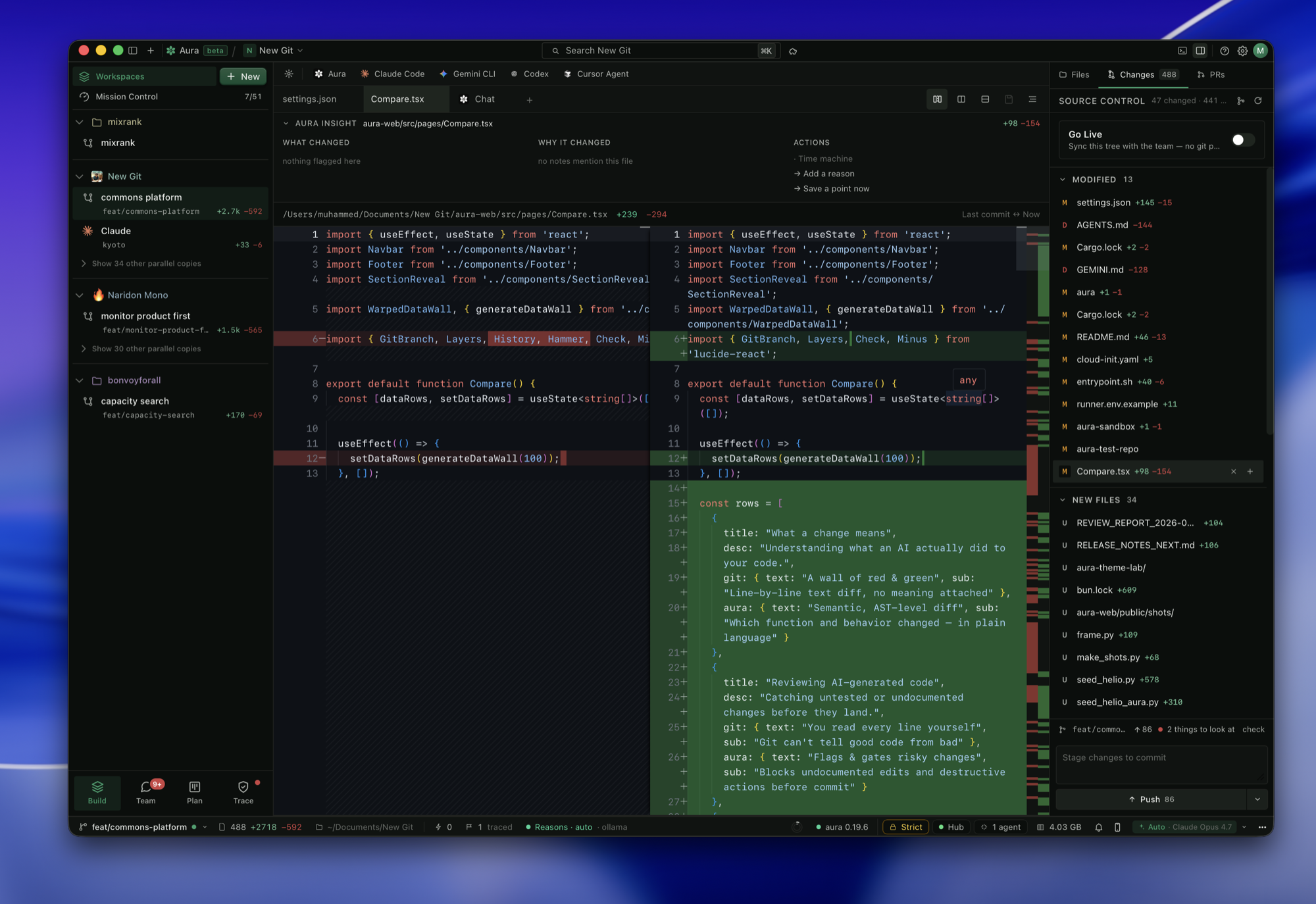Open the Trace section
The width and height of the screenshot is (1316, 904).
point(243,792)
